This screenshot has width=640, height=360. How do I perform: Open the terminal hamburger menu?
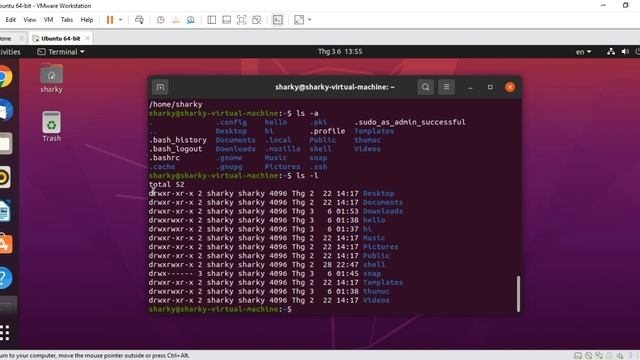tap(446, 87)
